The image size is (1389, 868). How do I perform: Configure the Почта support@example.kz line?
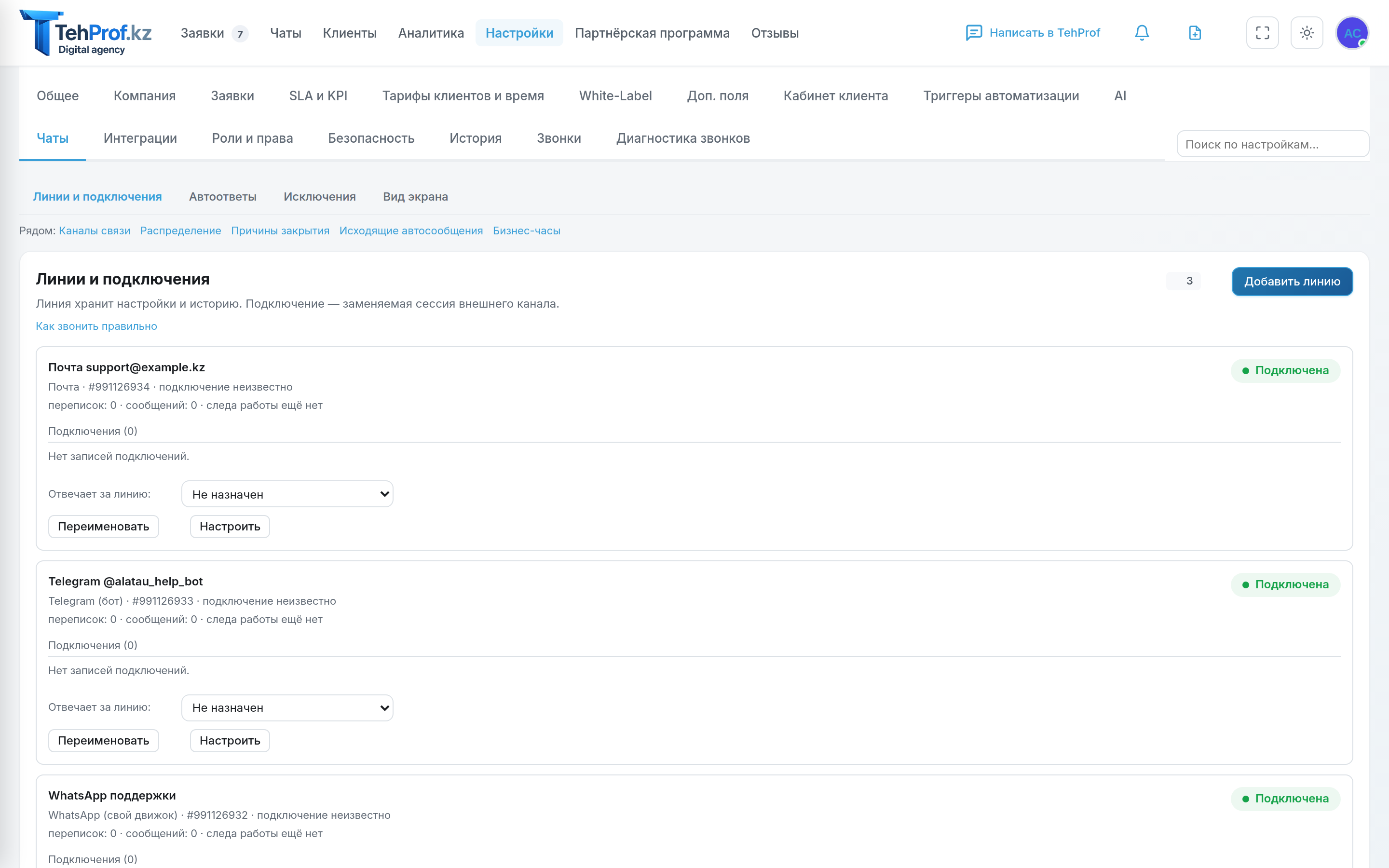(230, 527)
